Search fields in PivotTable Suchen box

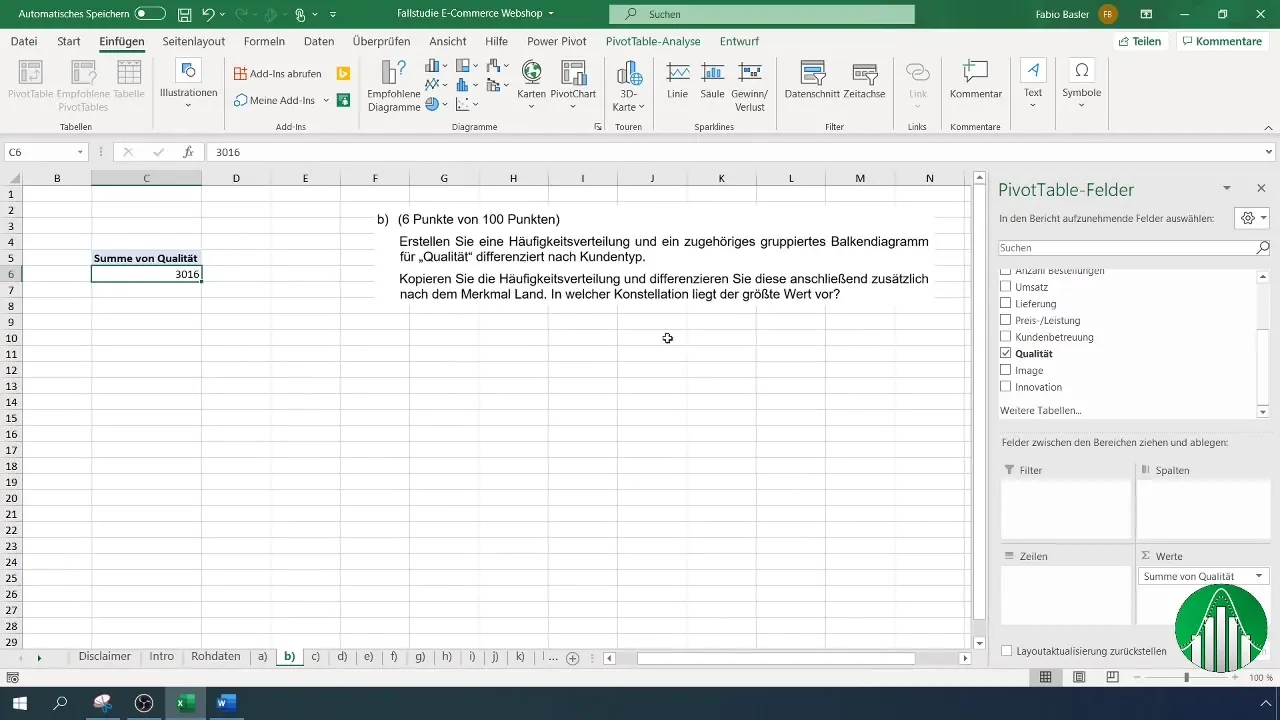(x=1134, y=247)
